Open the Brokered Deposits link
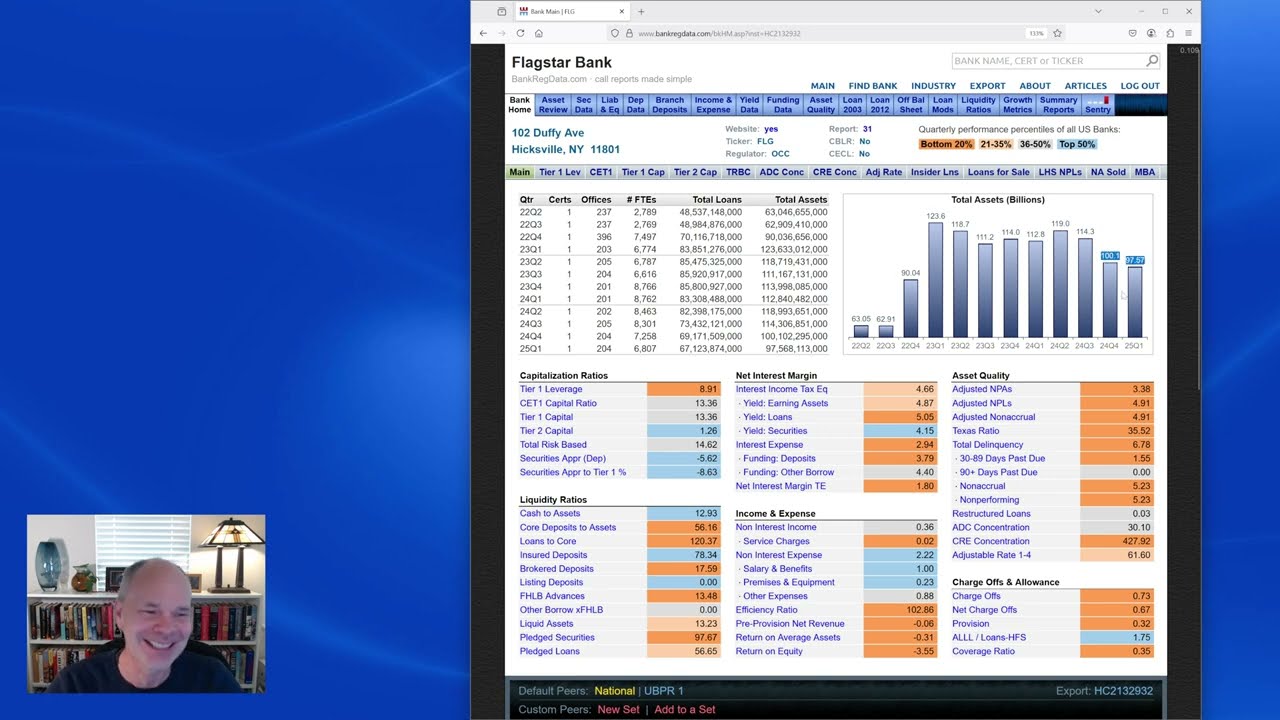1280x720 pixels. coord(557,569)
